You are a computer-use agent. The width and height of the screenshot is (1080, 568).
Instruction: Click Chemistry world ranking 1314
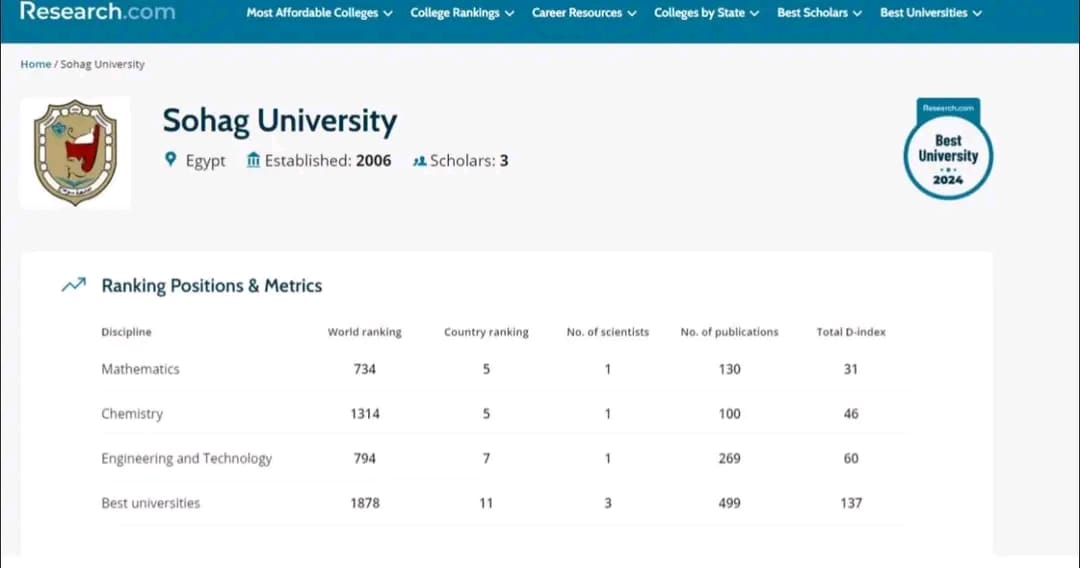[x=364, y=414]
